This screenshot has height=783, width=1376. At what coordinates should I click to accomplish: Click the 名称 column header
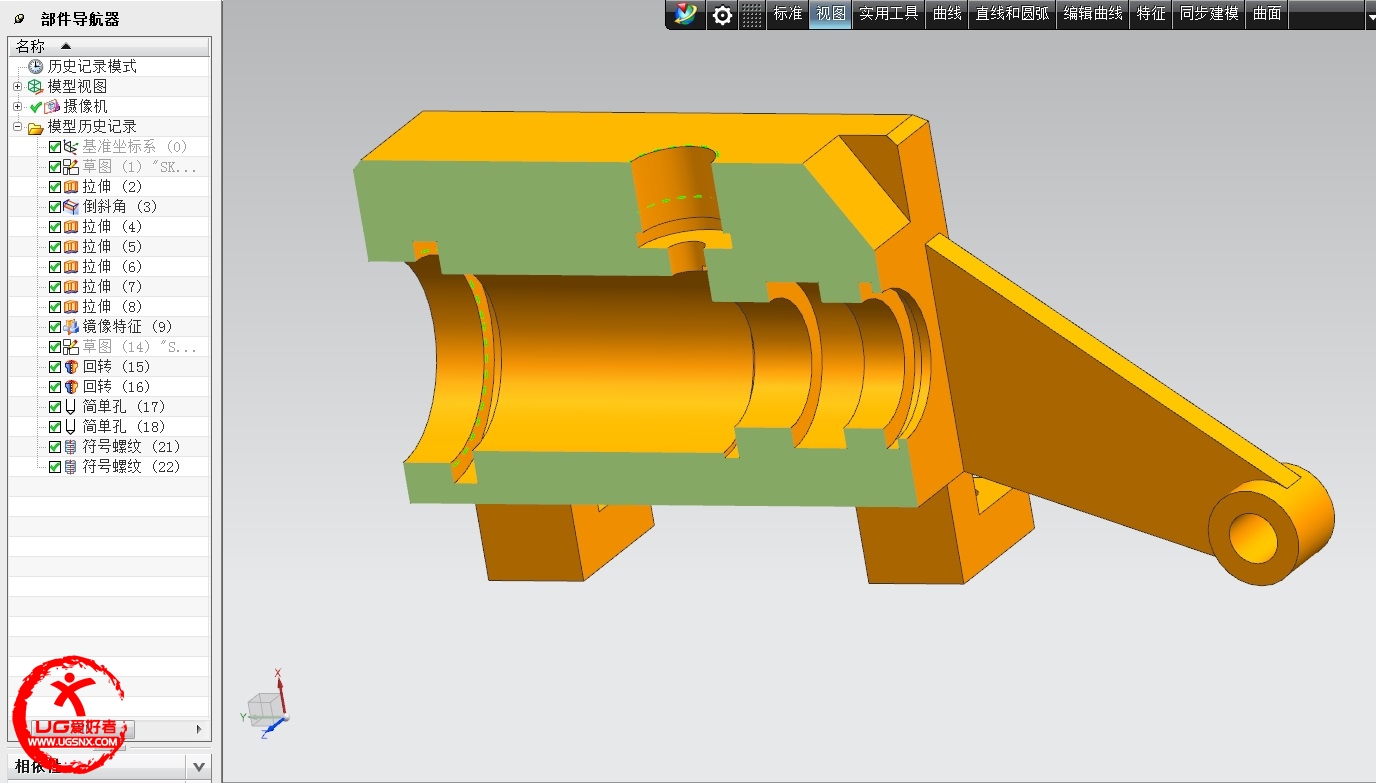pos(109,46)
